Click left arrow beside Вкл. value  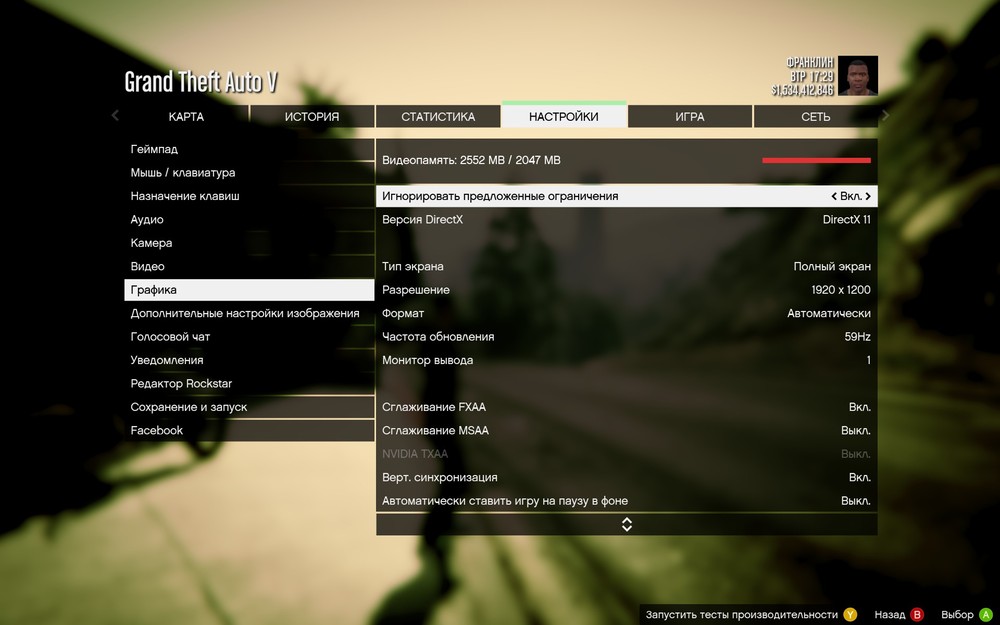(x=834, y=196)
